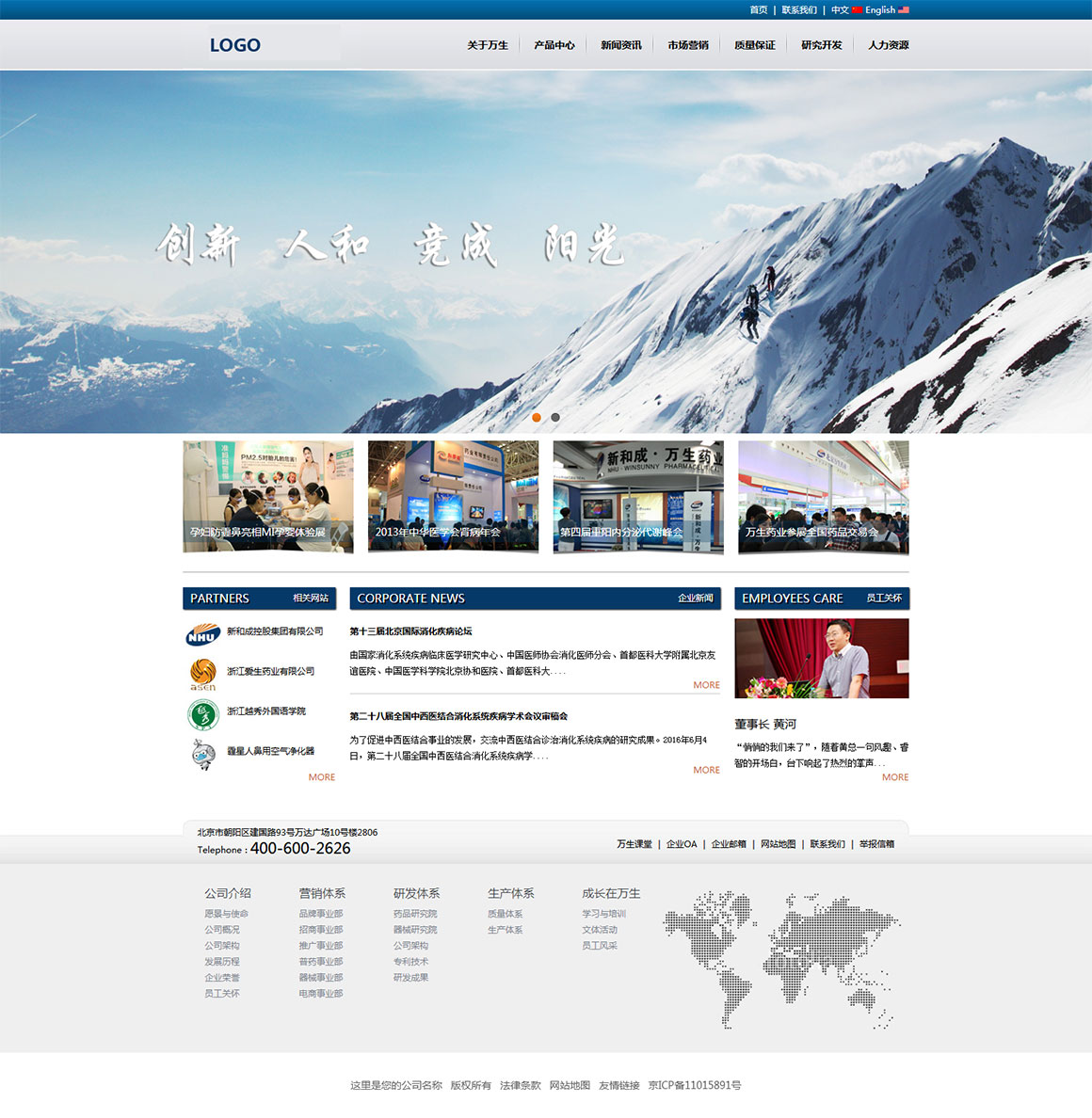Click the NHU partner logo icon
This screenshot has height=1118, width=1092.
pos(202,635)
